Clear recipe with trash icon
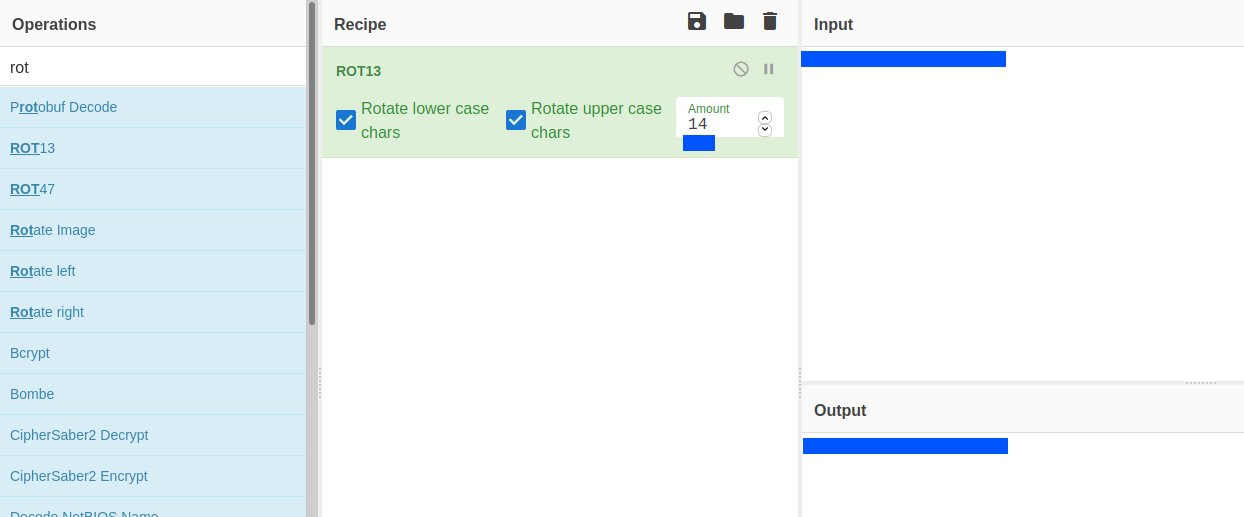 coord(769,22)
